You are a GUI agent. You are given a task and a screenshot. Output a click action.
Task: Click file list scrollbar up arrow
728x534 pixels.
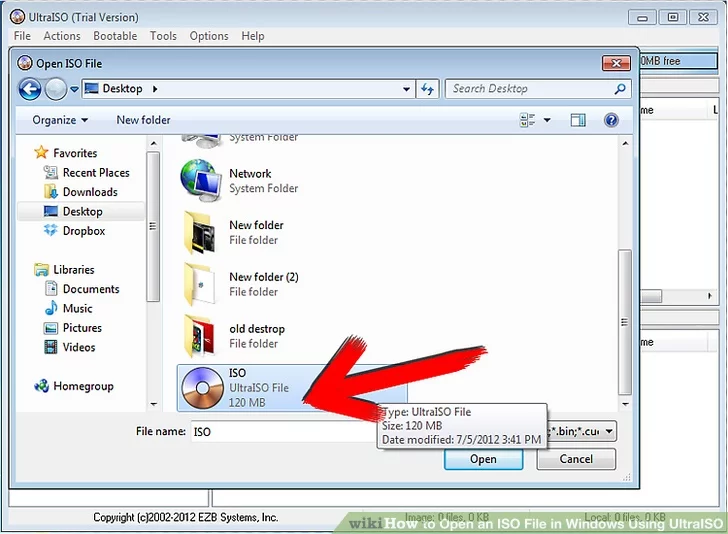(625, 144)
